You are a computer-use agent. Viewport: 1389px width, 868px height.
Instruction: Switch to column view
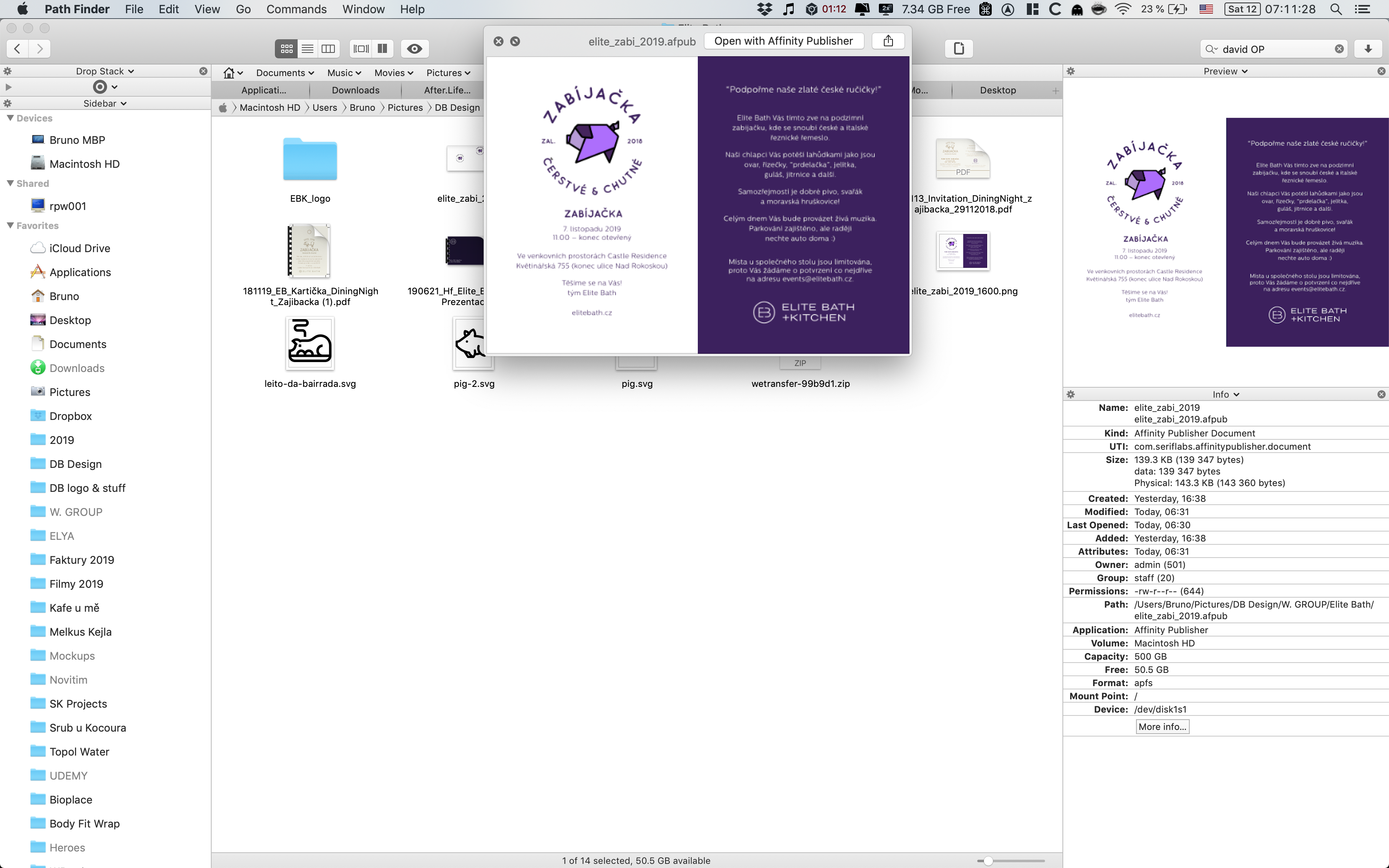coord(328,49)
